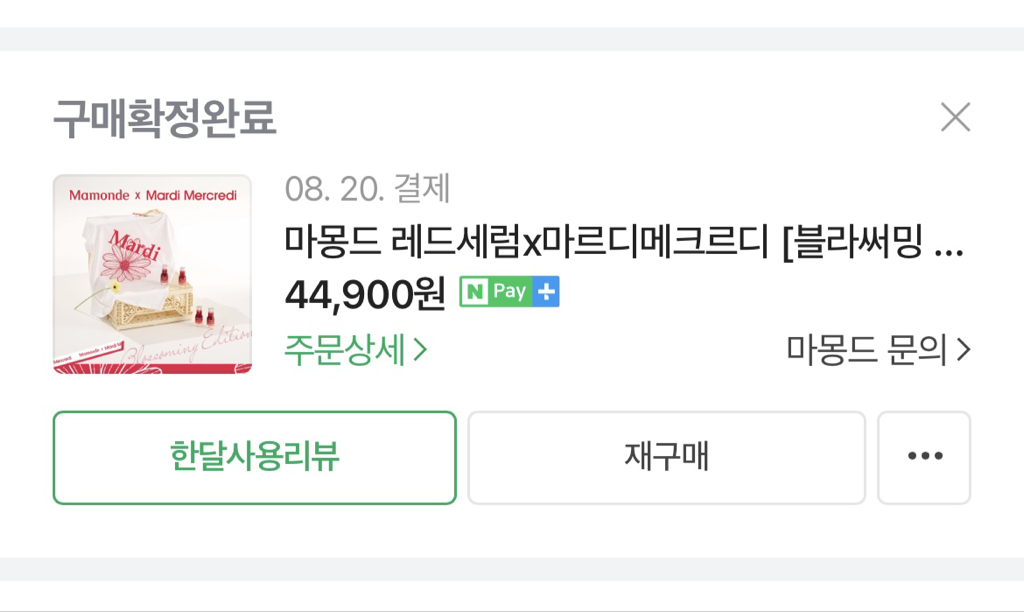Click the Mamonde x Mardi Mercredi thumbnail caption

[x=152, y=194]
